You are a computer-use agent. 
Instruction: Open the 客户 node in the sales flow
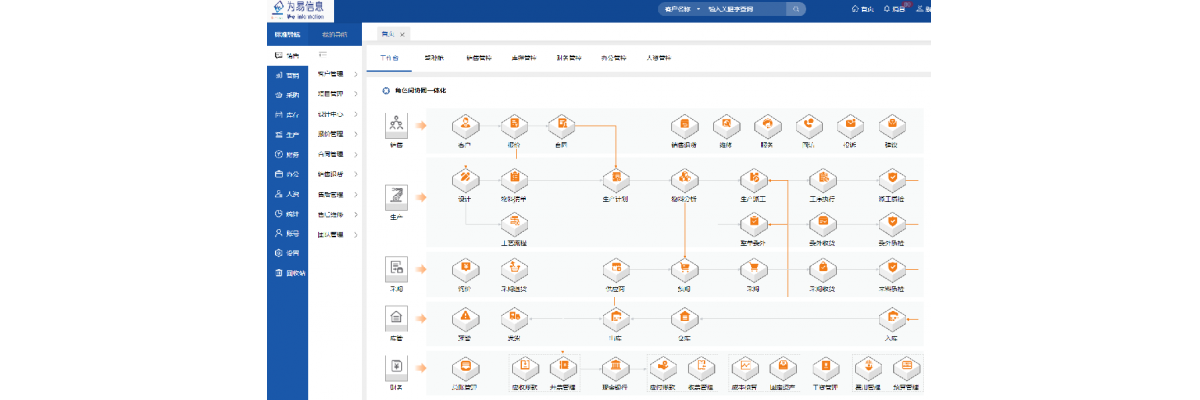click(x=464, y=126)
